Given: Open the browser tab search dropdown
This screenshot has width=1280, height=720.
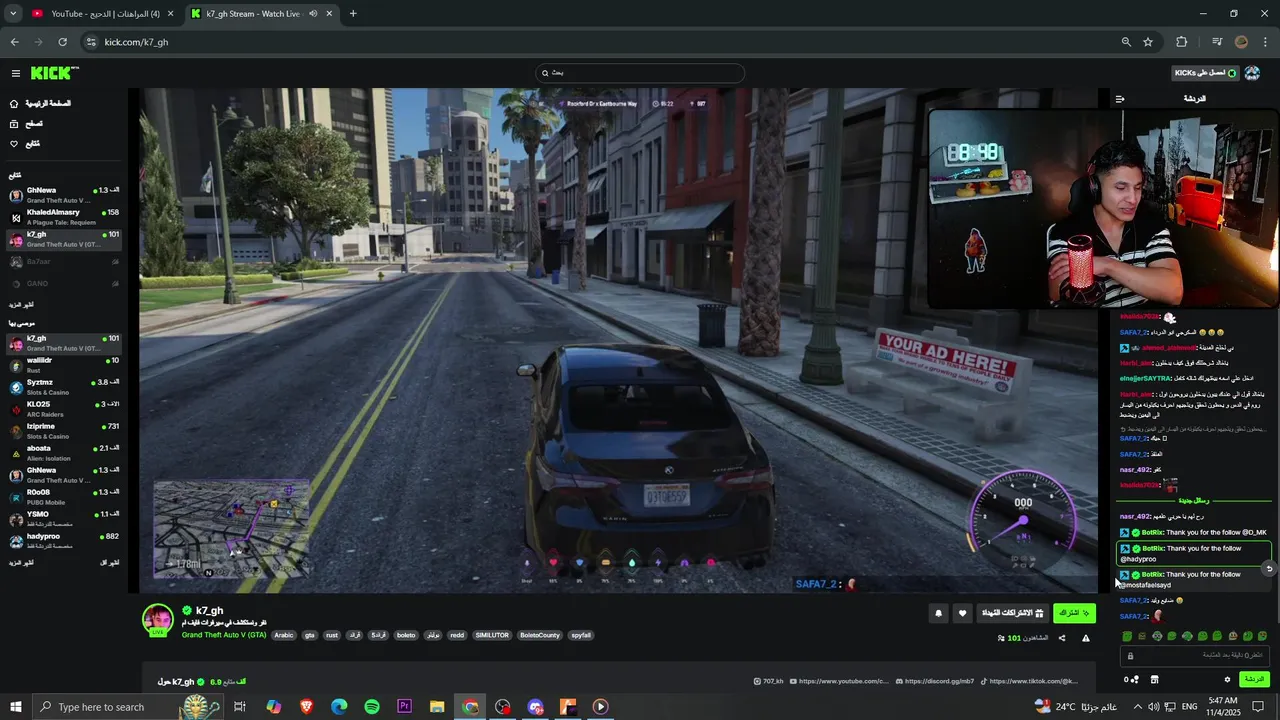Looking at the screenshot, I should point(13,13).
